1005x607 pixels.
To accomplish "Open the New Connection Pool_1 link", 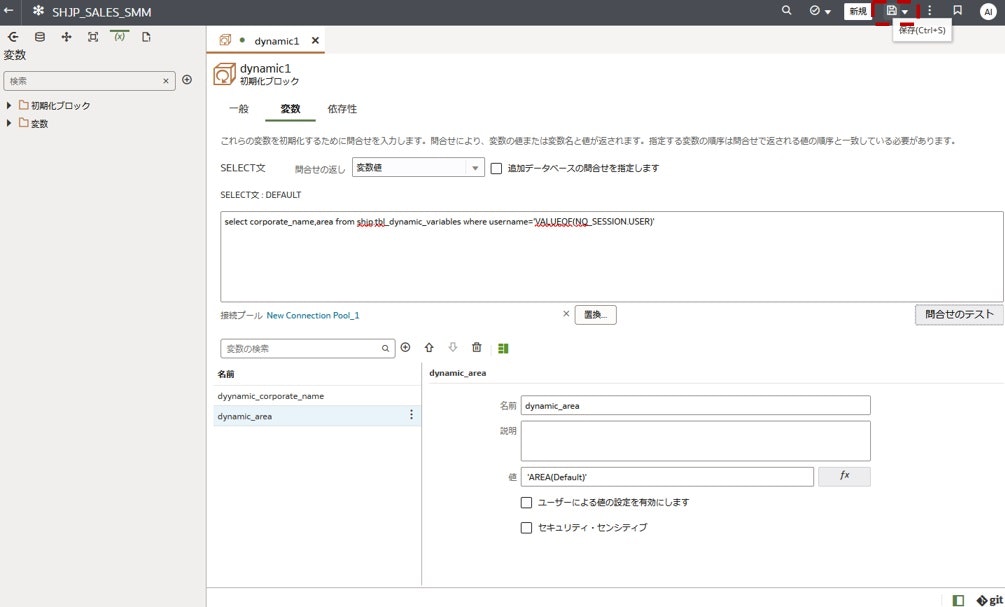I will (x=313, y=315).
